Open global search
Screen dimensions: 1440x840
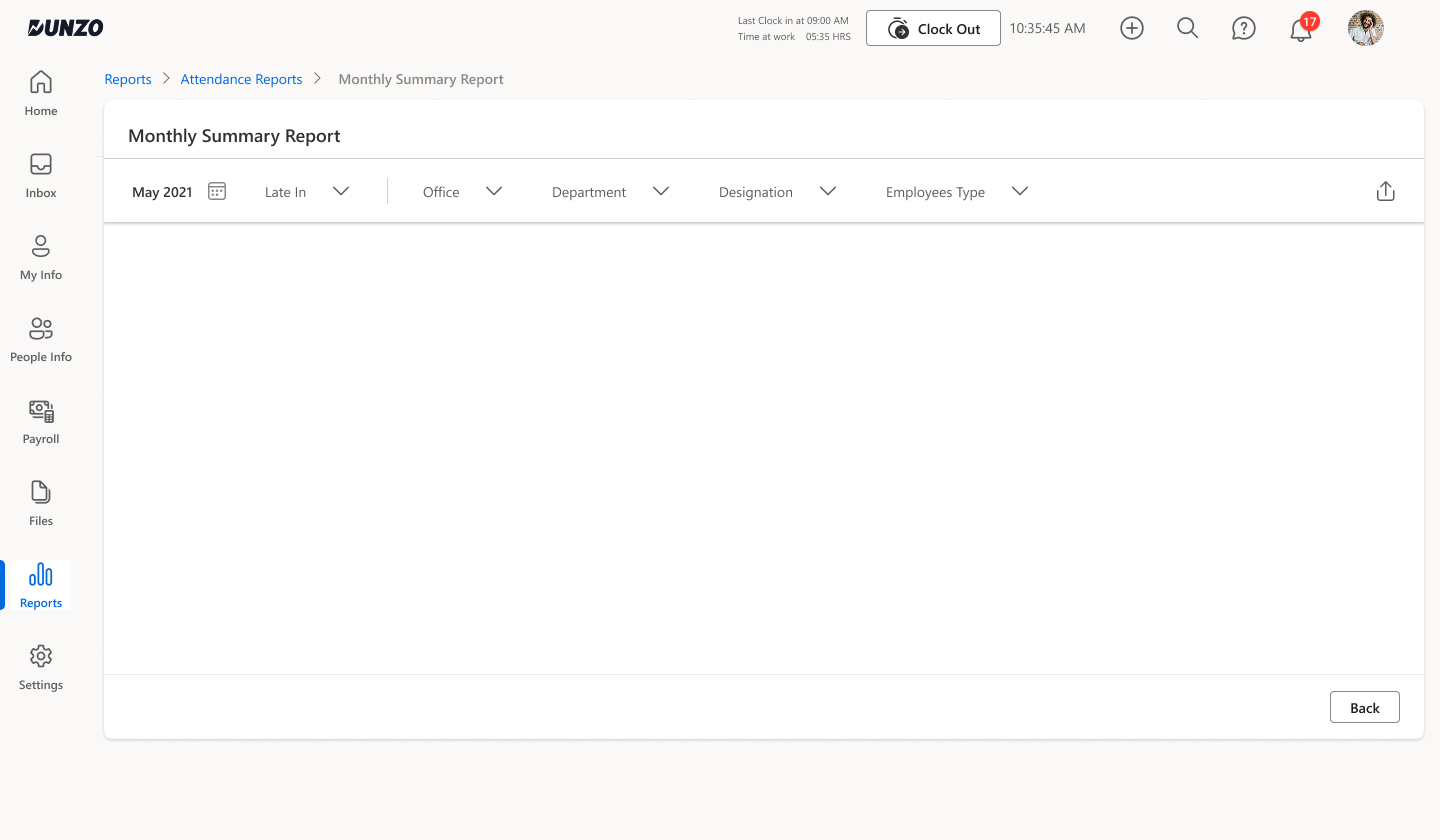coord(1187,28)
